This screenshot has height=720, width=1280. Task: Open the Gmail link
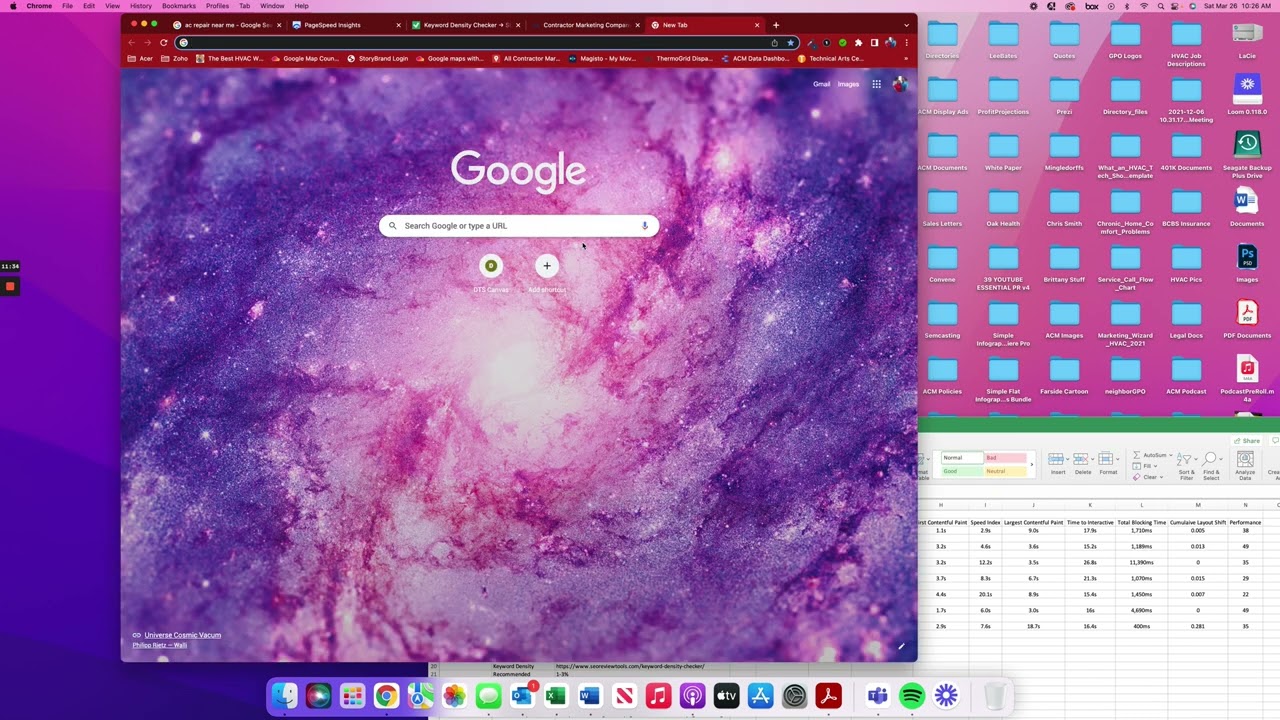821,84
